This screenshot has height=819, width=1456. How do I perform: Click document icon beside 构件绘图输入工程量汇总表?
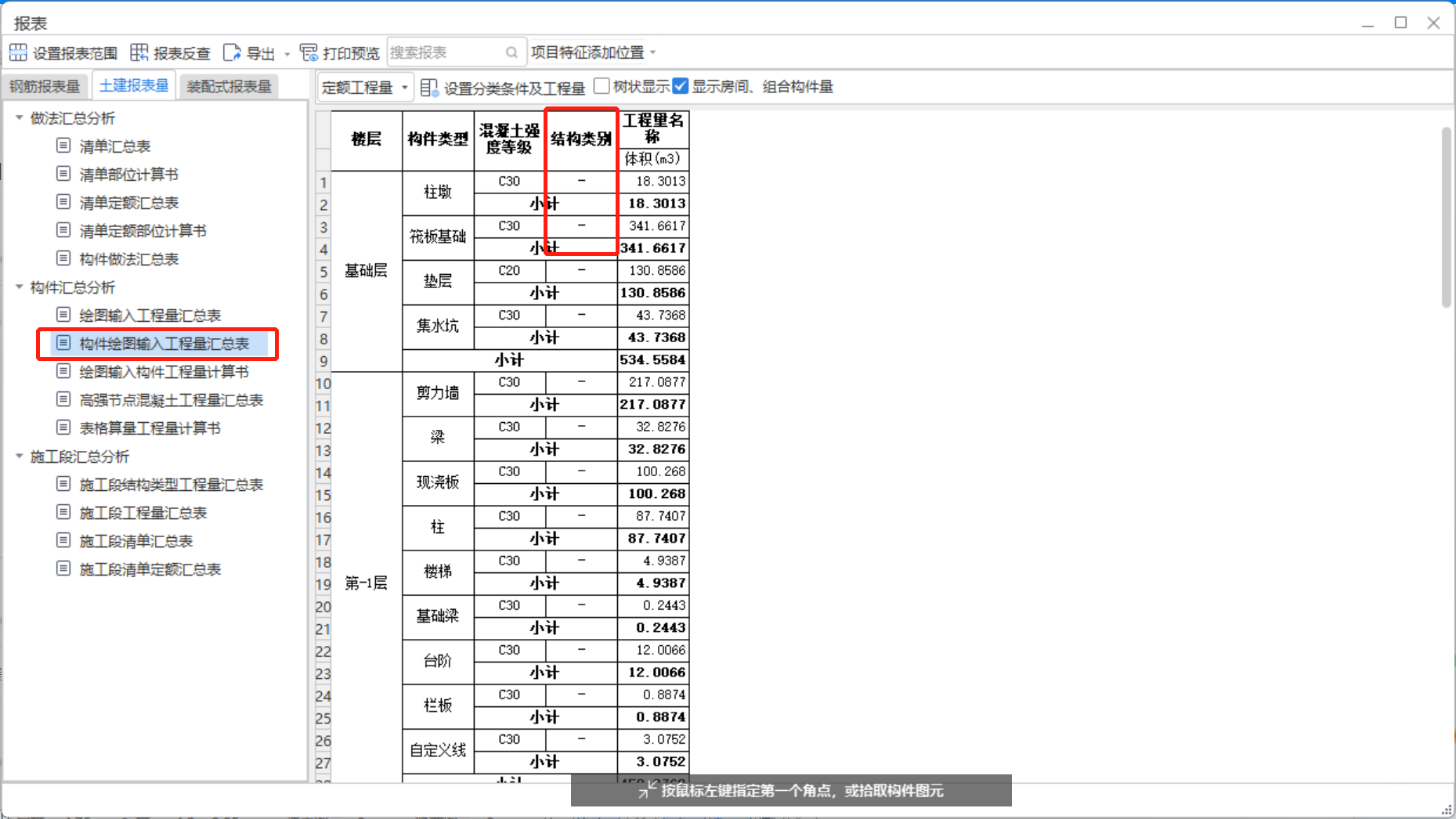(x=63, y=343)
